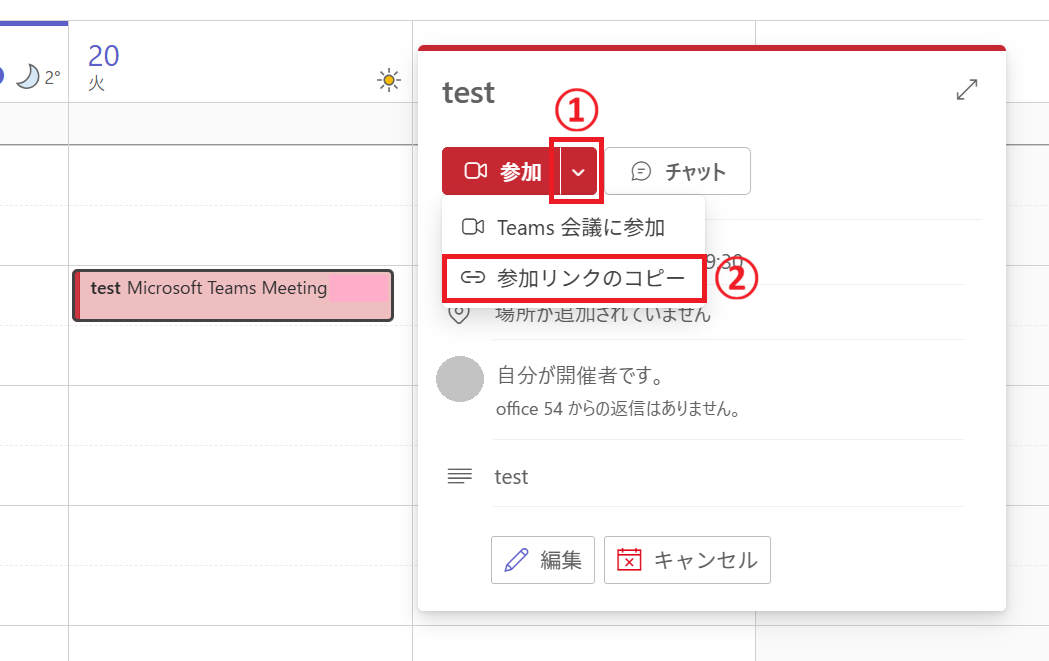Viewport: 1049px width, 661px height.
Task: Click the sunny weather icon for day 20
Action: click(389, 80)
